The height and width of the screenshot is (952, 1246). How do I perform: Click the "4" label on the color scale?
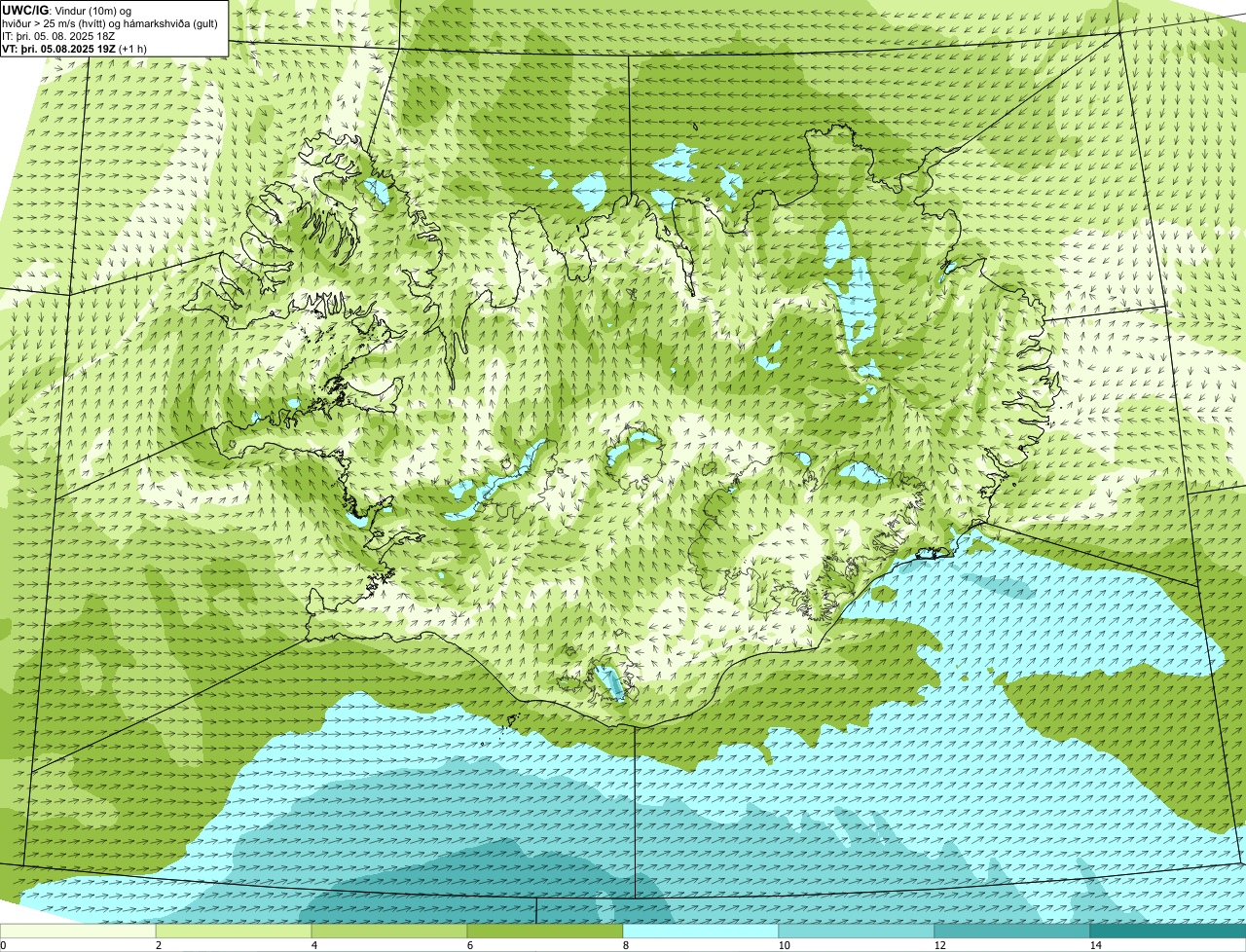[313, 945]
